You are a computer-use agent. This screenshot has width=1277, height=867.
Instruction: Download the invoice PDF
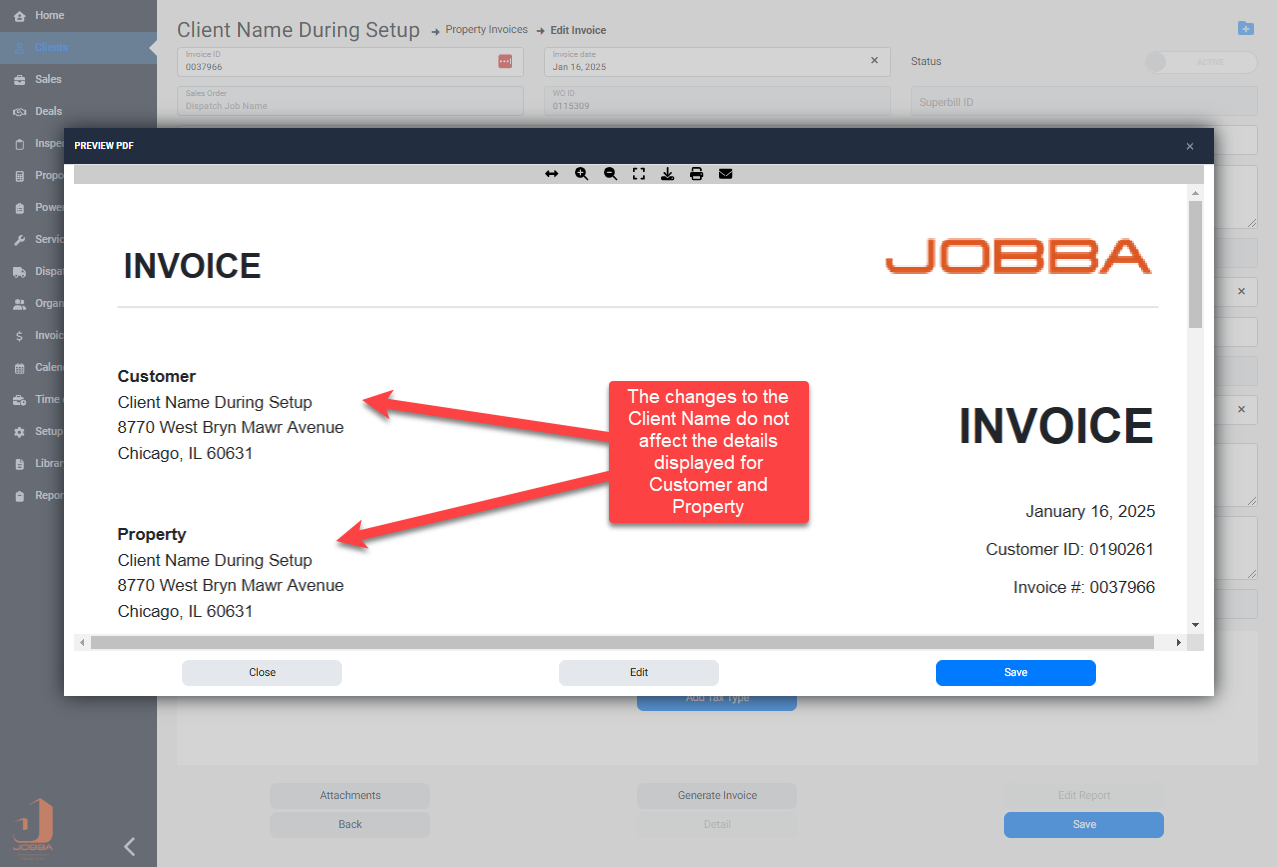(x=668, y=174)
